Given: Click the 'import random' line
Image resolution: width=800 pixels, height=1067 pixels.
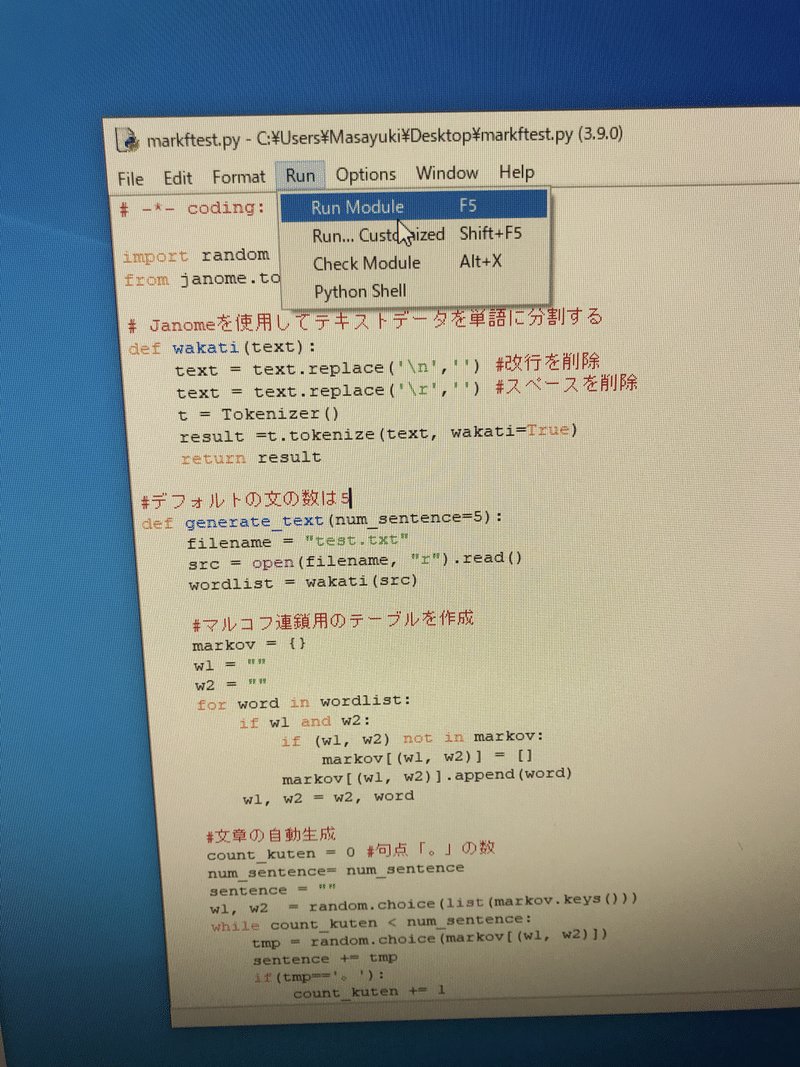Looking at the screenshot, I should pos(196,256).
